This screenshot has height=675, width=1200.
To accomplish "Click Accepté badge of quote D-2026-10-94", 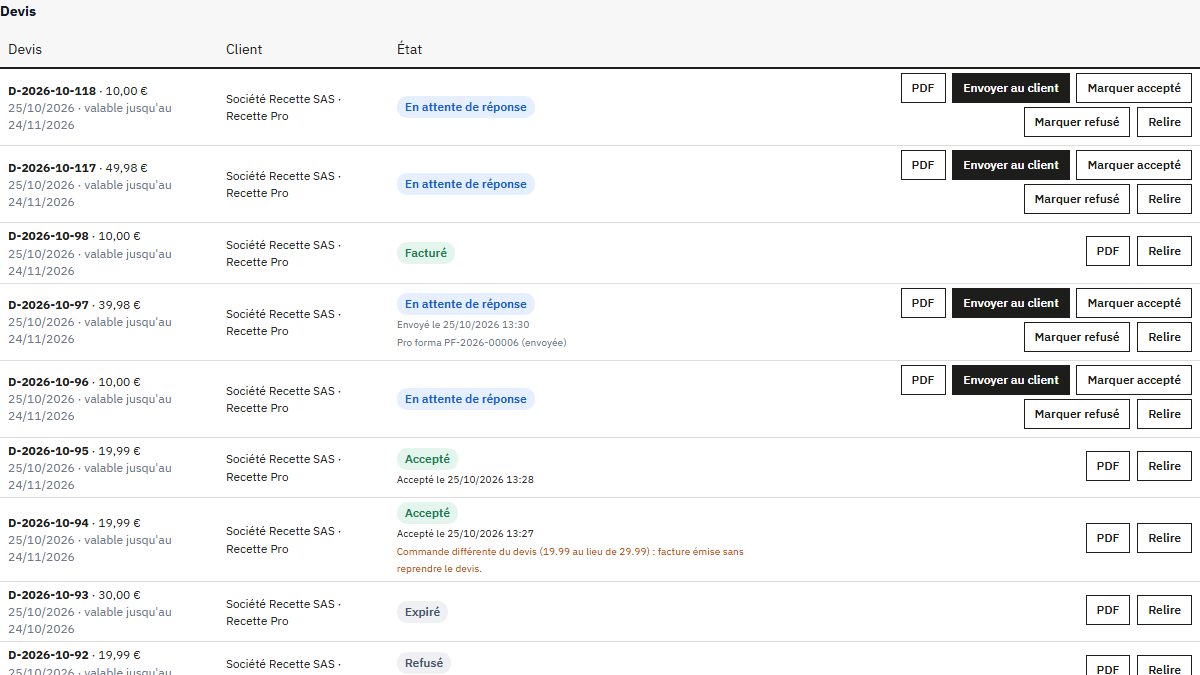I will click(427, 513).
